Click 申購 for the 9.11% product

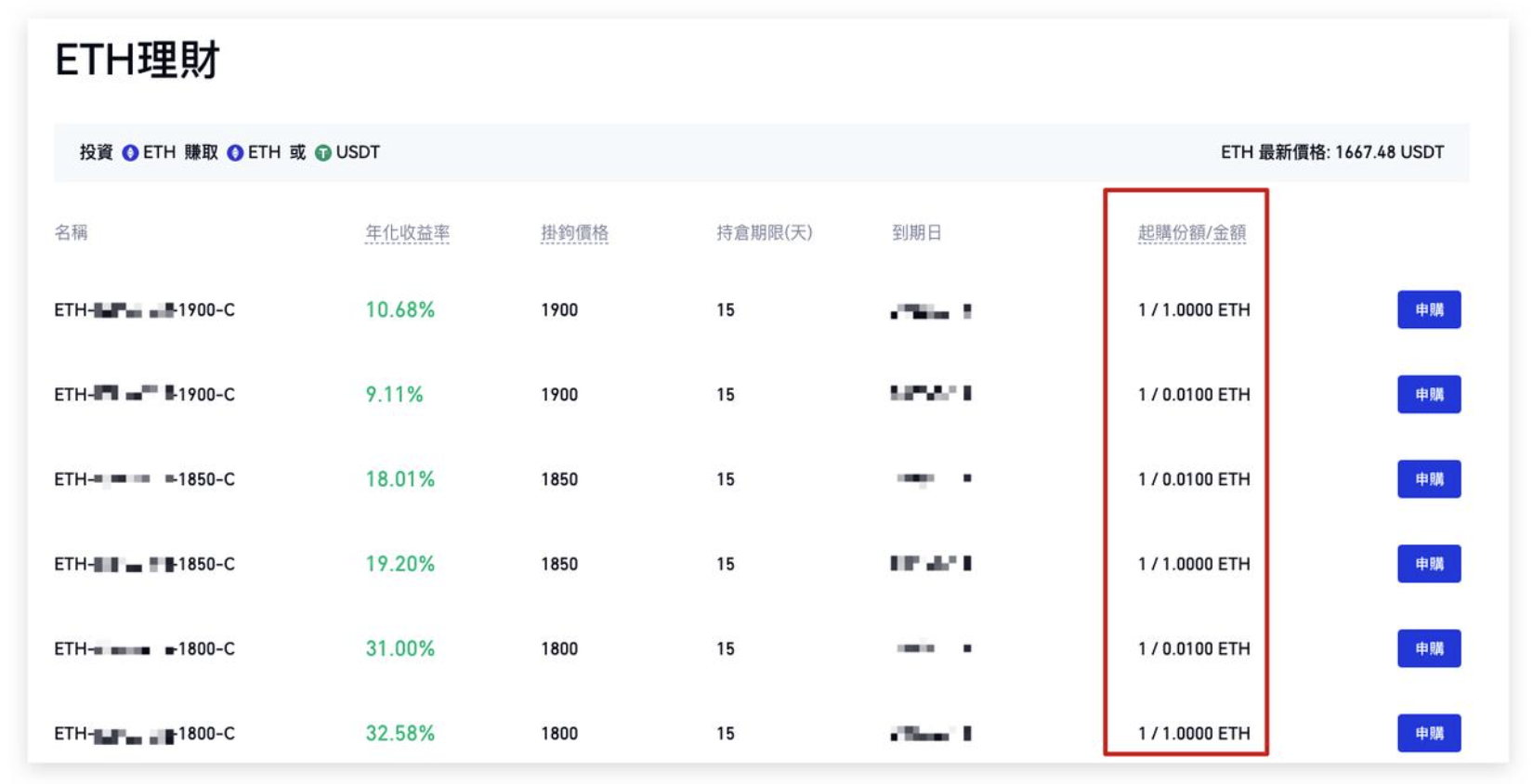coord(1429,394)
